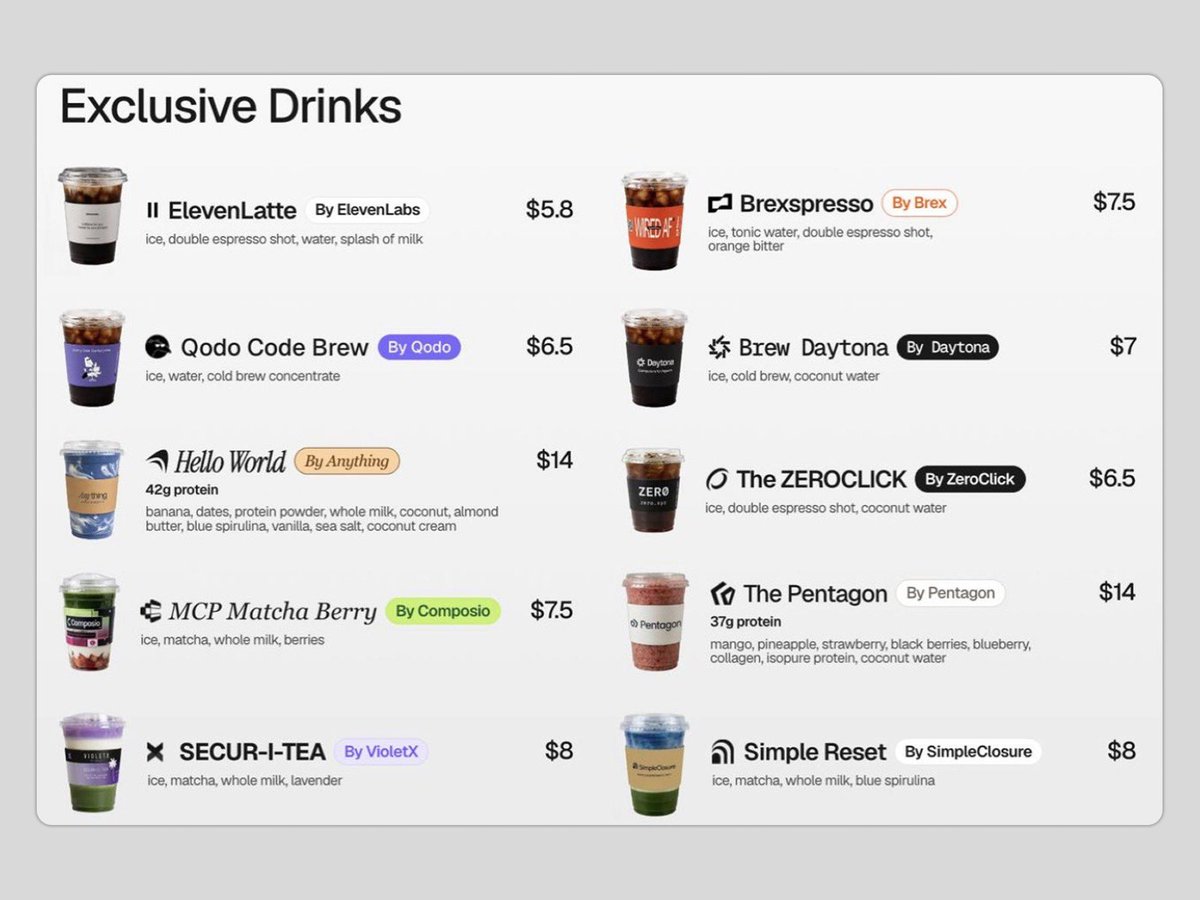Viewport: 1200px width, 900px height.
Task: Click the ZeroClick ring logo icon
Action: (x=717, y=480)
